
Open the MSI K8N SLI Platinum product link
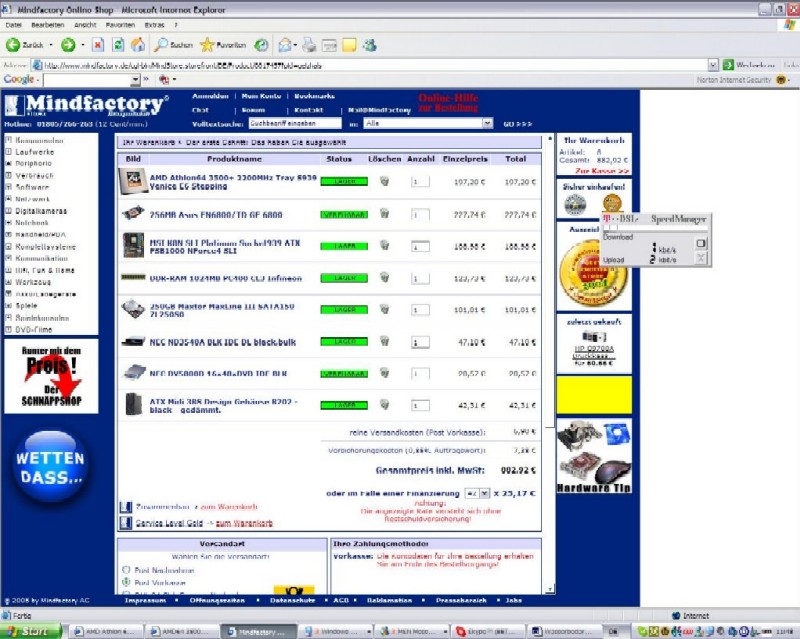224,247
